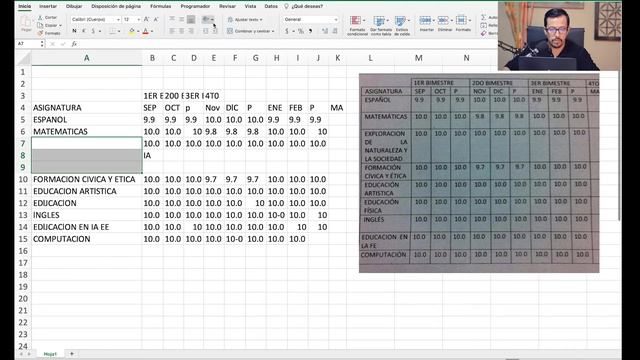Click the currency $ format icon

click(287, 31)
